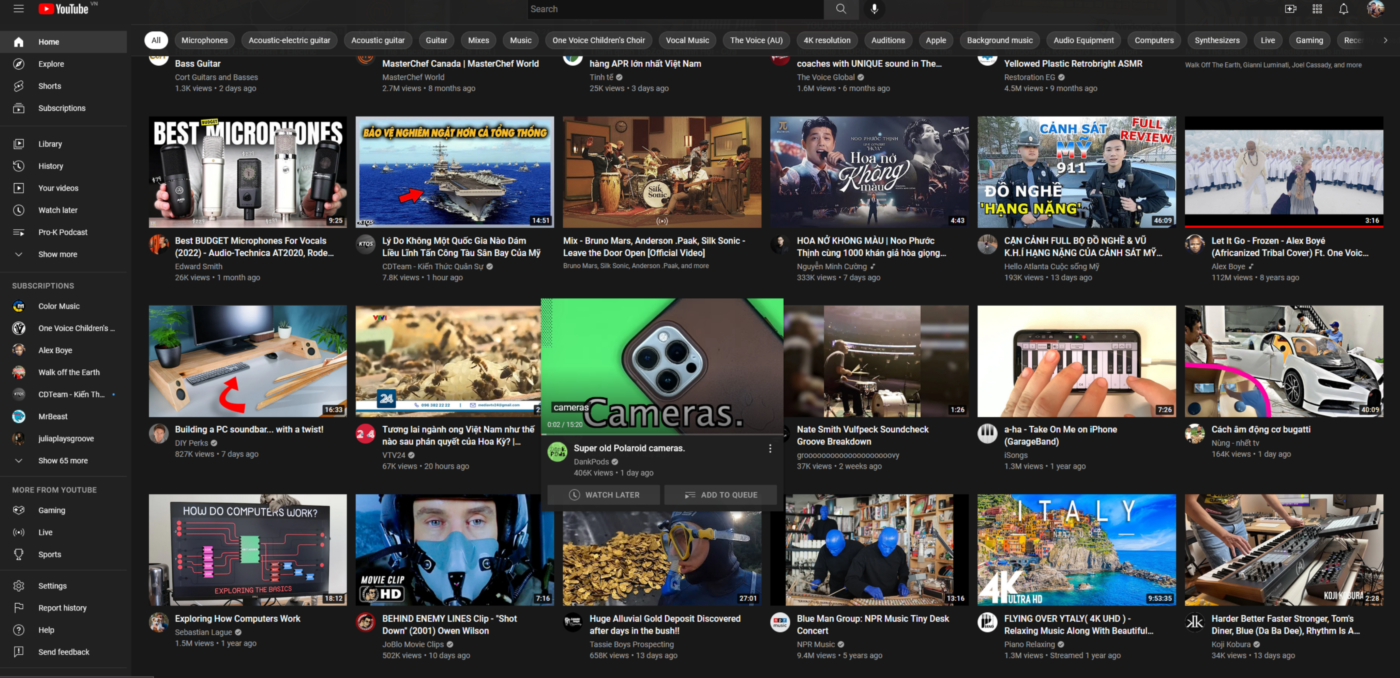The height and width of the screenshot is (678, 1400).
Task: Expand Show more under Pro-K Podcast
Action: [64, 254]
